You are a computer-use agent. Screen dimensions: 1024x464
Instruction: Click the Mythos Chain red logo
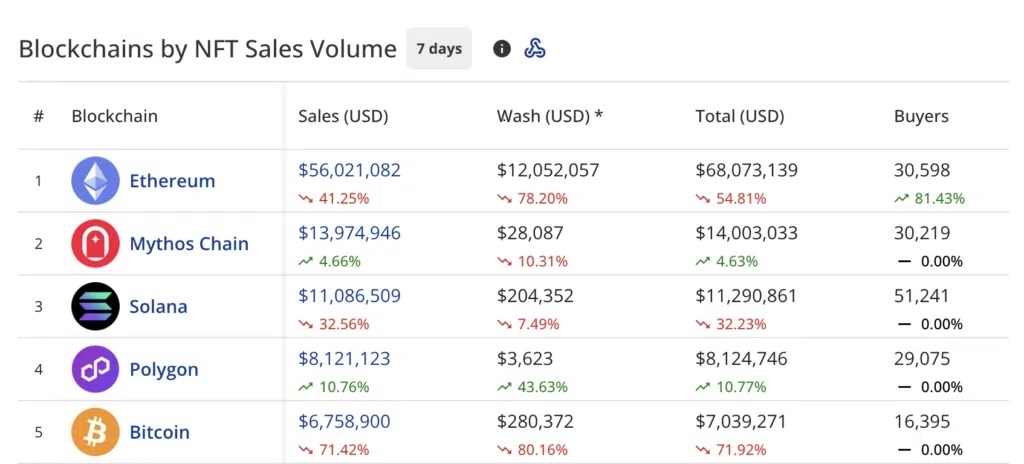click(x=95, y=244)
